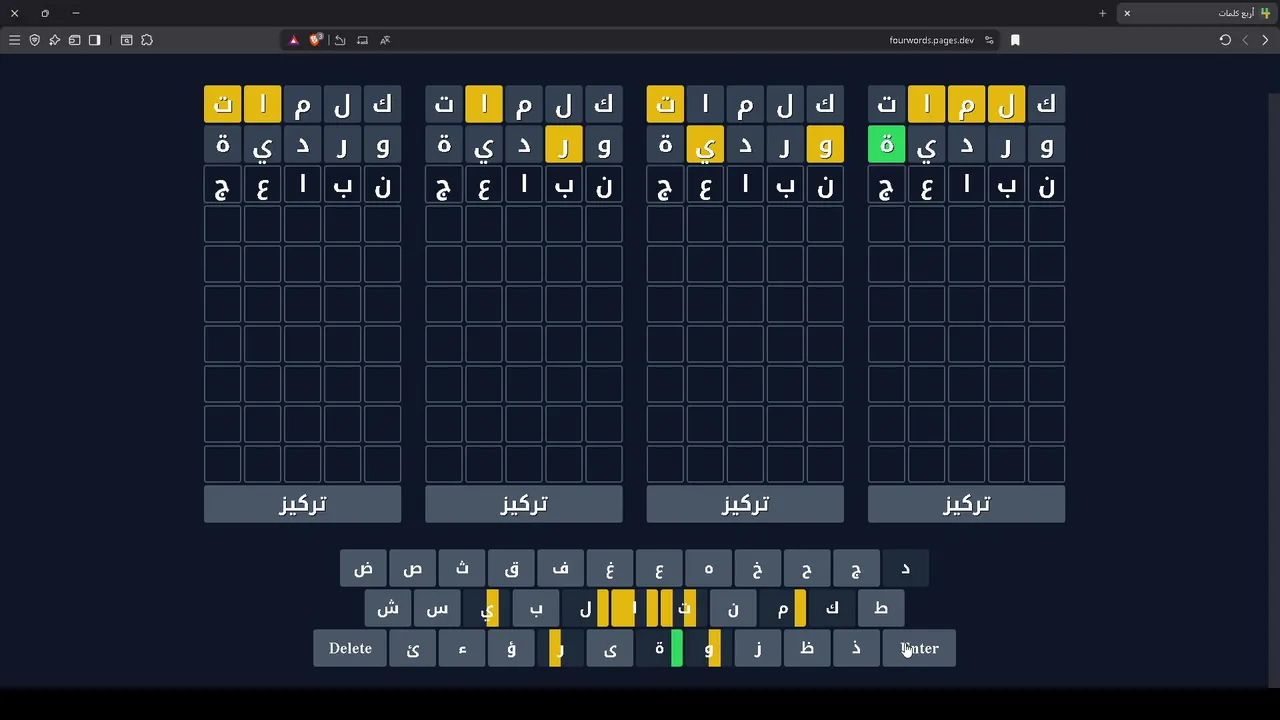The image size is (1280, 720).
Task: Click the bookmark icon
Action: (x=1015, y=40)
